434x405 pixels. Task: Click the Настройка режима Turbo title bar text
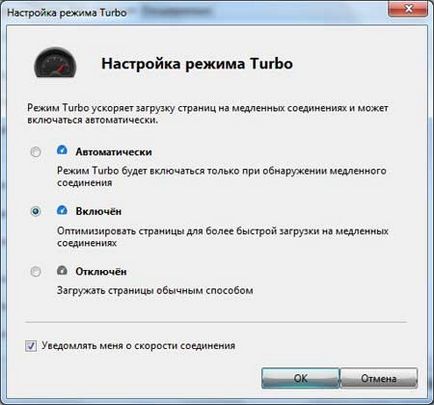point(67,13)
